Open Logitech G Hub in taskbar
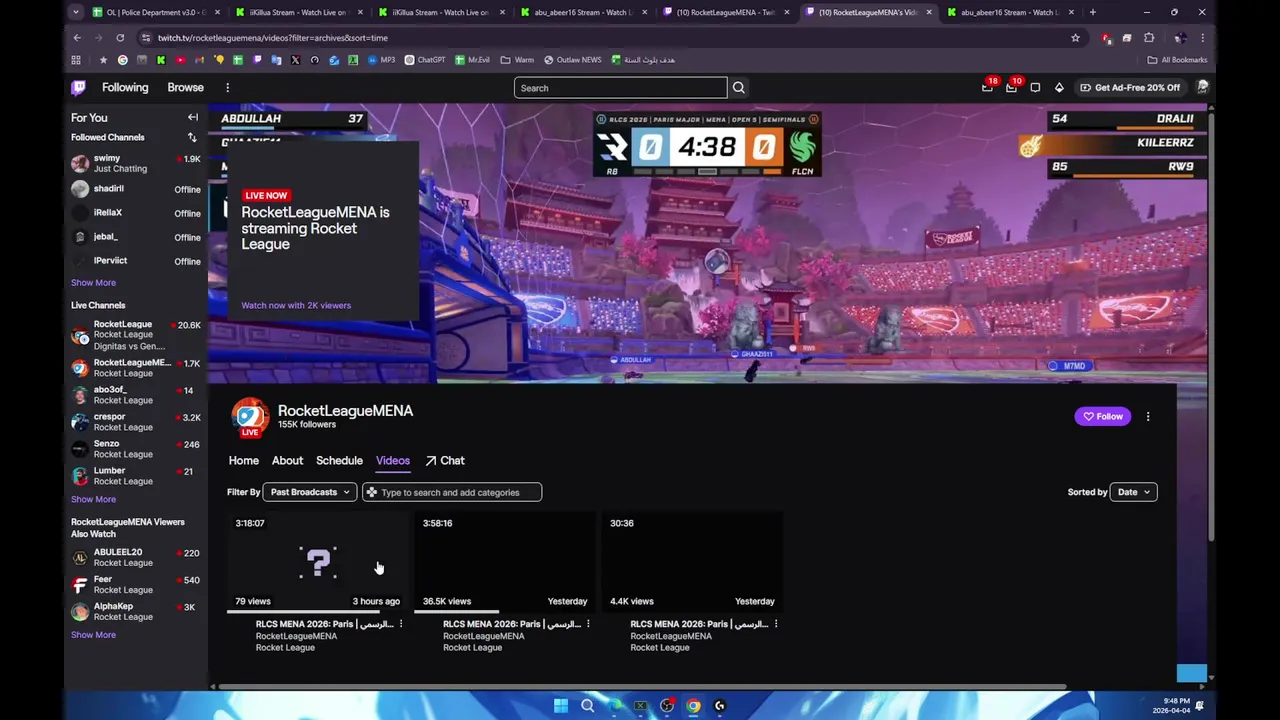Image resolution: width=1280 pixels, height=720 pixels. pos(719,706)
